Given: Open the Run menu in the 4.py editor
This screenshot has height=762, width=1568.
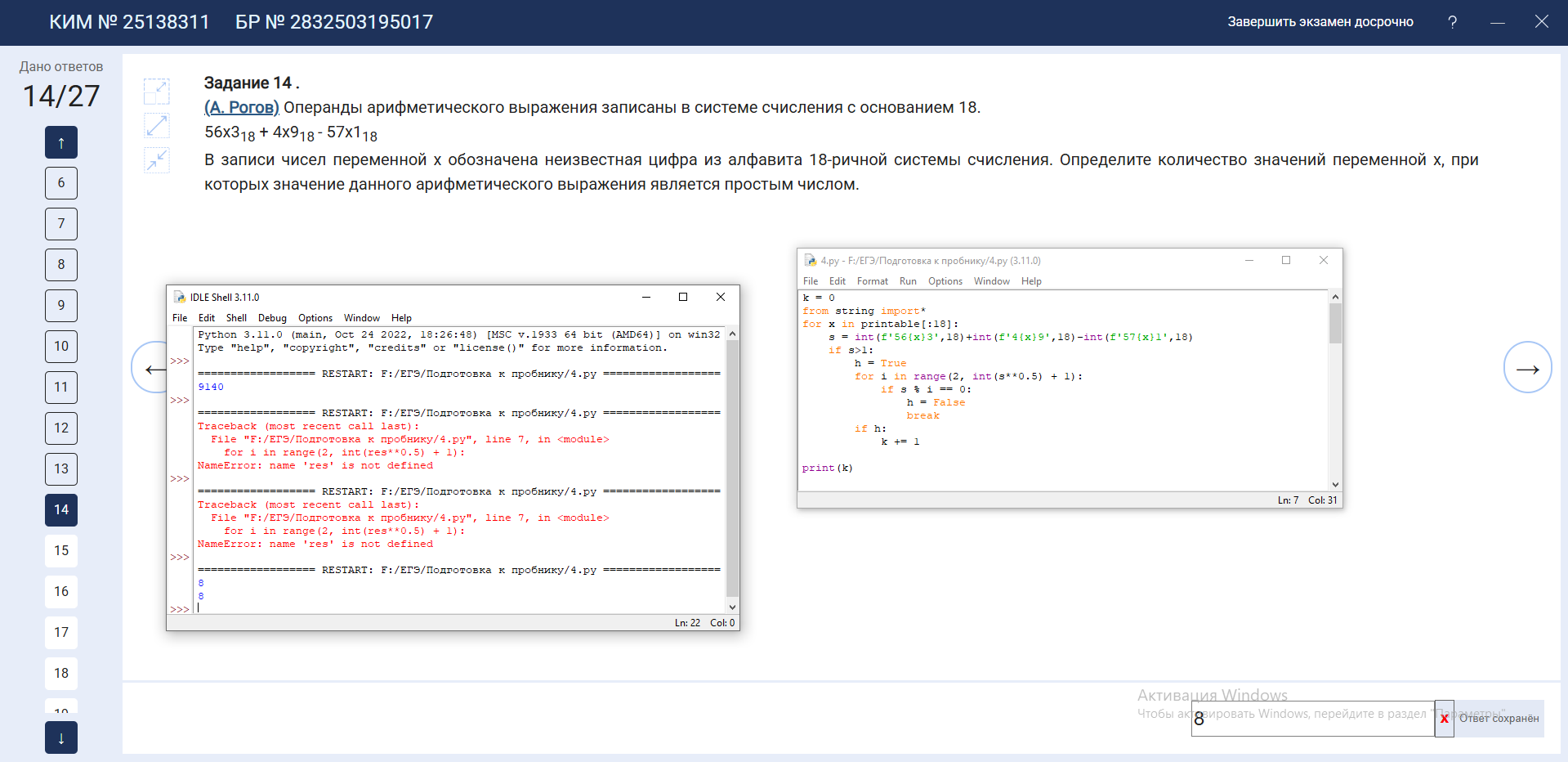Looking at the screenshot, I should [908, 281].
